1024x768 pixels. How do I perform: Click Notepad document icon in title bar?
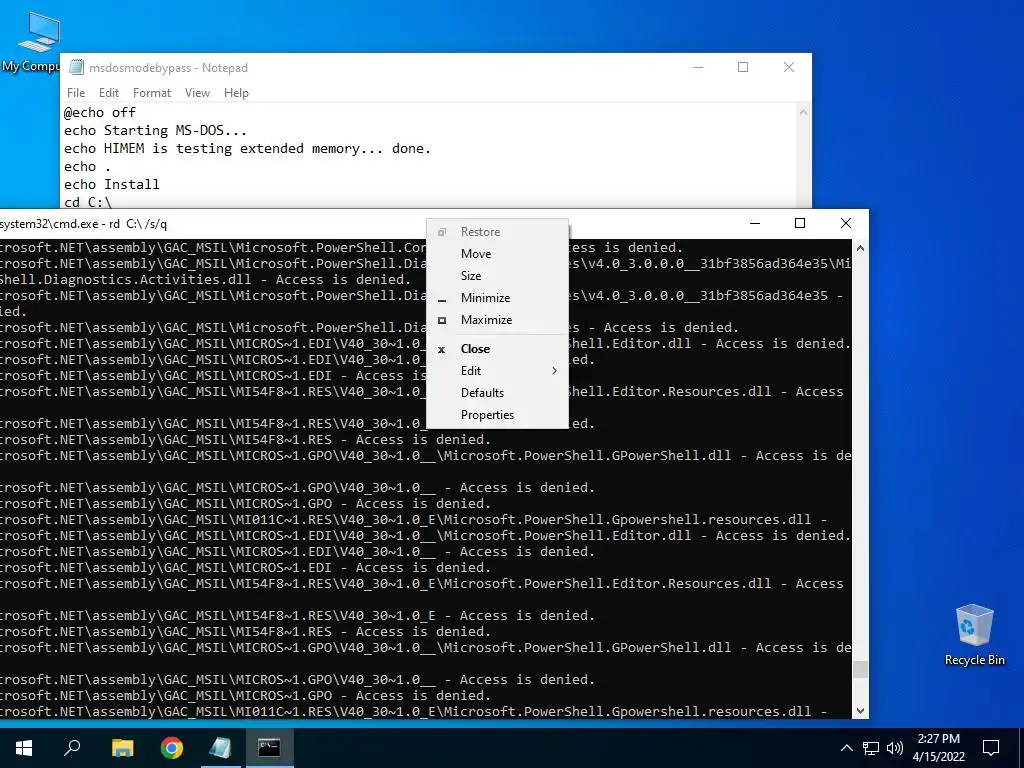click(x=76, y=67)
